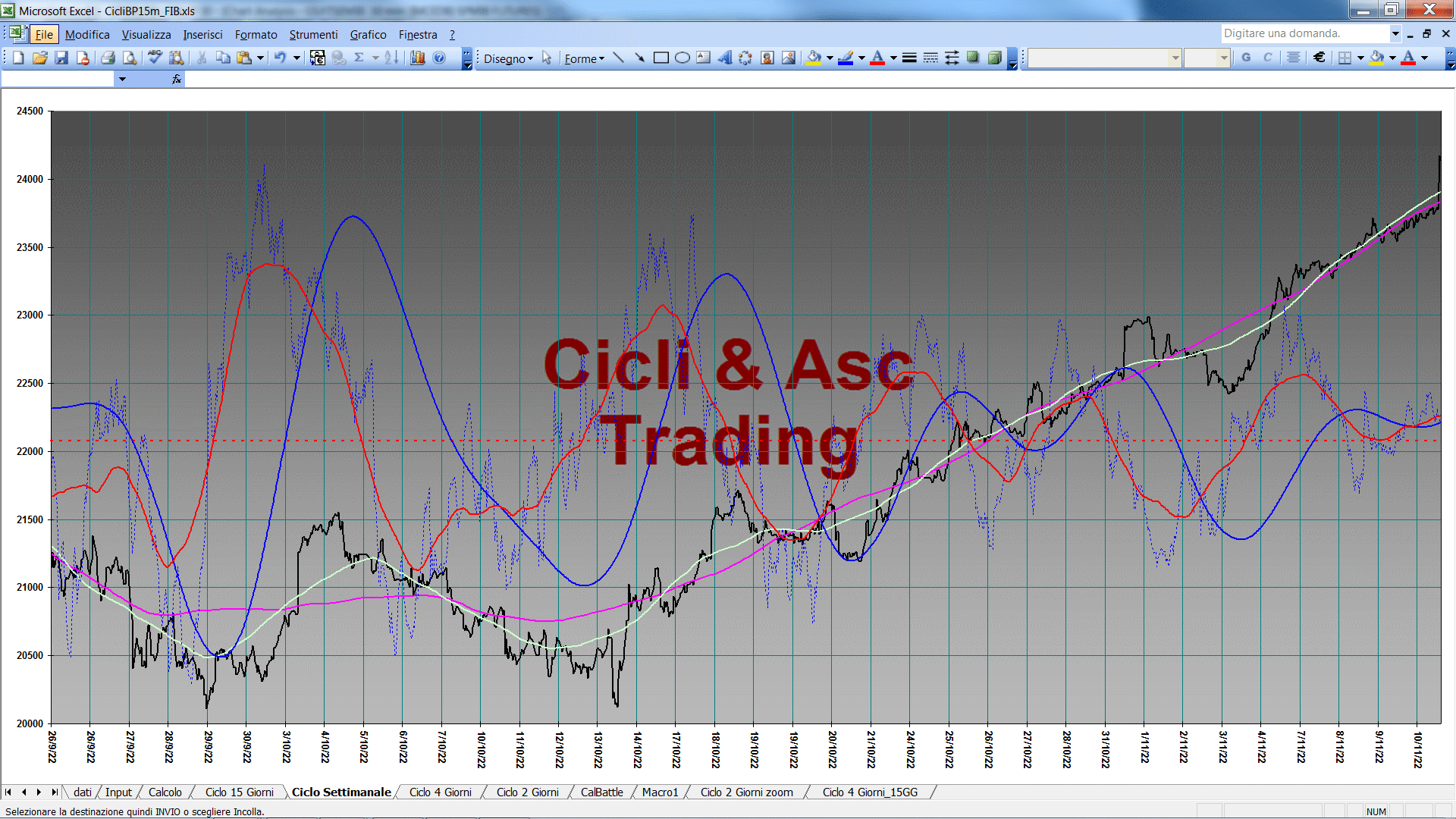The height and width of the screenshot is (819, 1456).
Task: Click the Print icon
Action: pyautogui.click(x=108, y=58)
